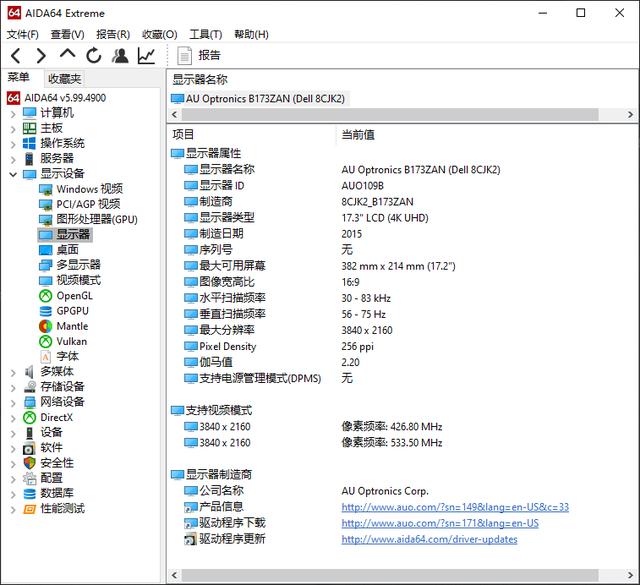This screenshot has width=640, height=585.
Task: Expand the 服务器 tree node
Action: (13, 159)
